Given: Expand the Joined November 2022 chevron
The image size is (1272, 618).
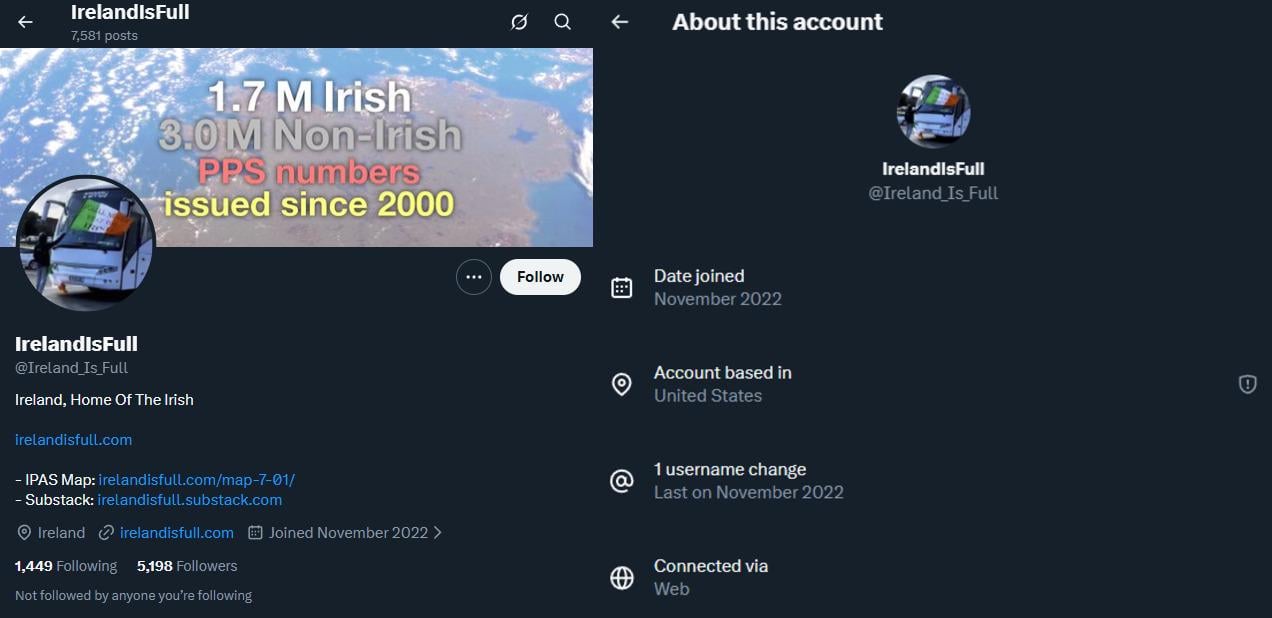Looking at the screenshot, I should click(437, 533).
